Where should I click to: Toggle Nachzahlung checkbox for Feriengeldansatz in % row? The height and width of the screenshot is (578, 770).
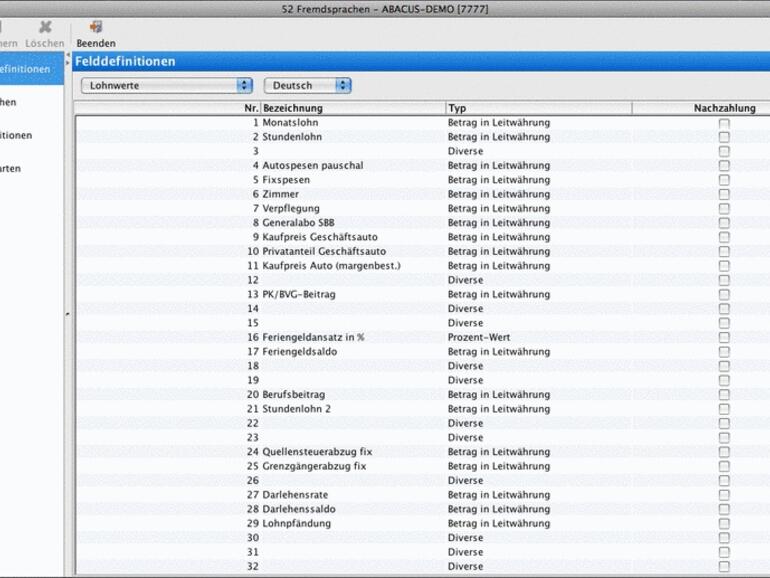724,338
